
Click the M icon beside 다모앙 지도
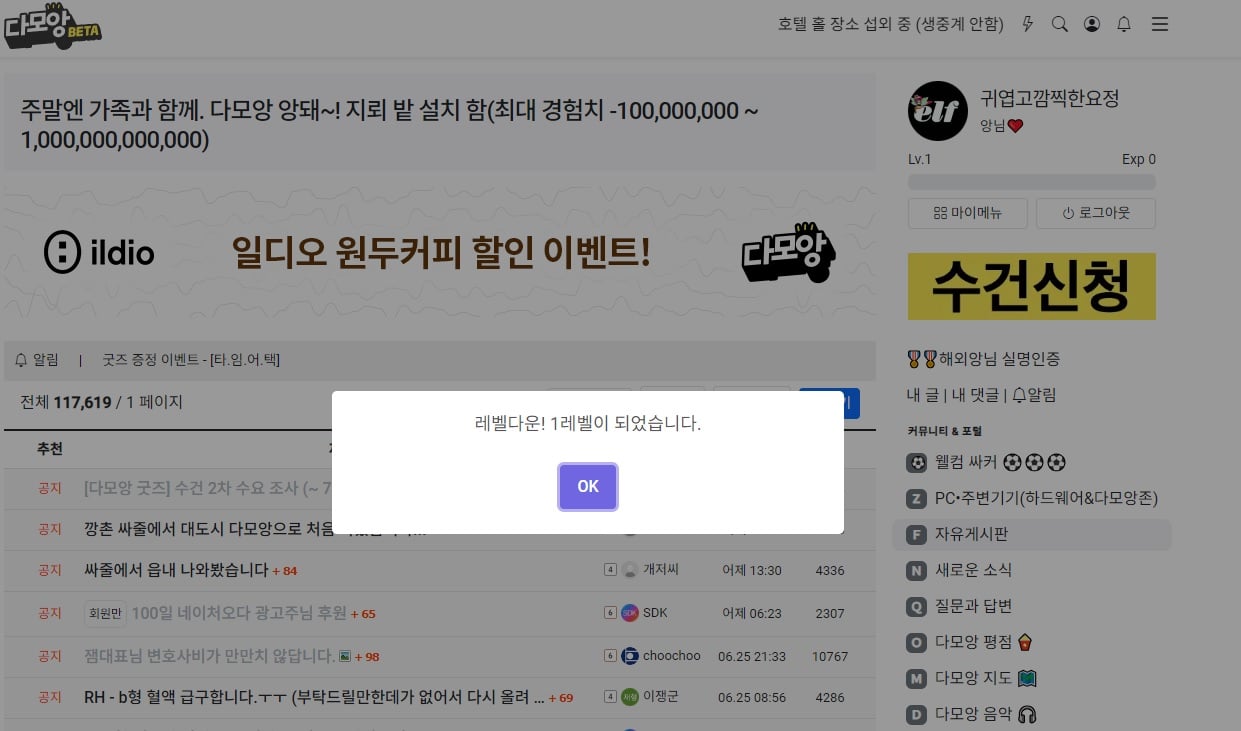pos(916,678)
